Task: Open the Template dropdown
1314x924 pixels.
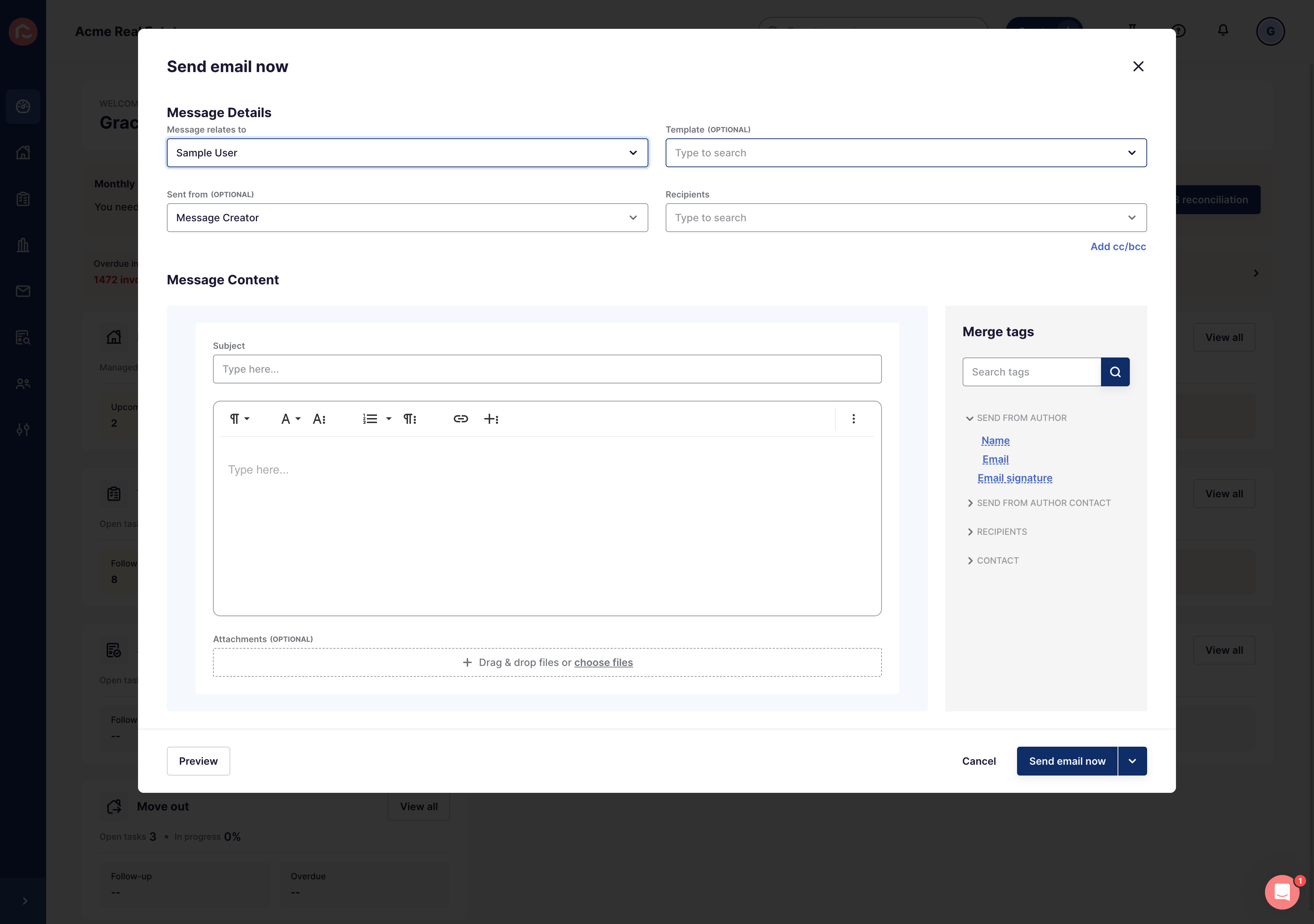Action: point(905,153)
